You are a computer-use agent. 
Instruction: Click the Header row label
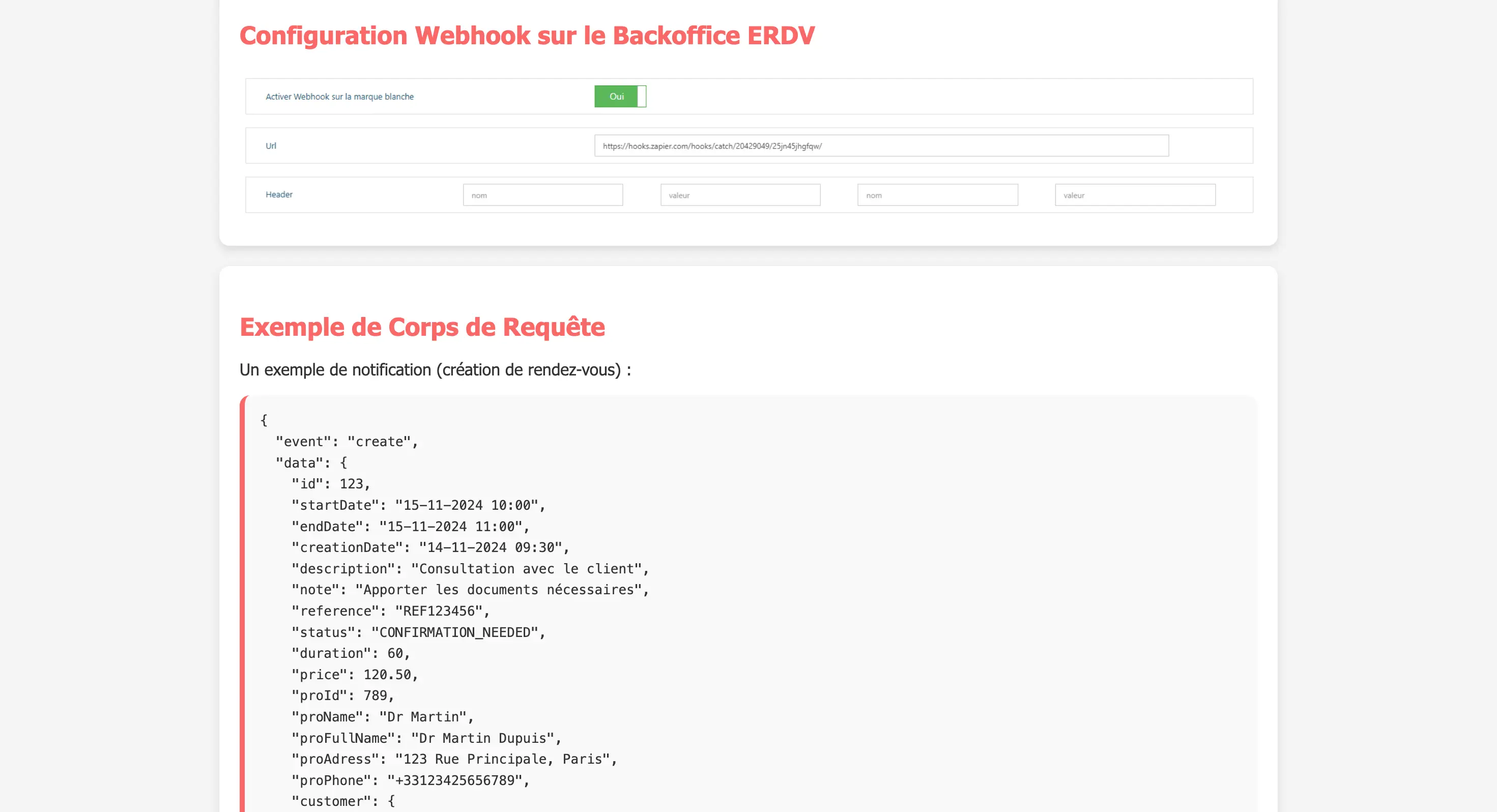tap(279, 195)
